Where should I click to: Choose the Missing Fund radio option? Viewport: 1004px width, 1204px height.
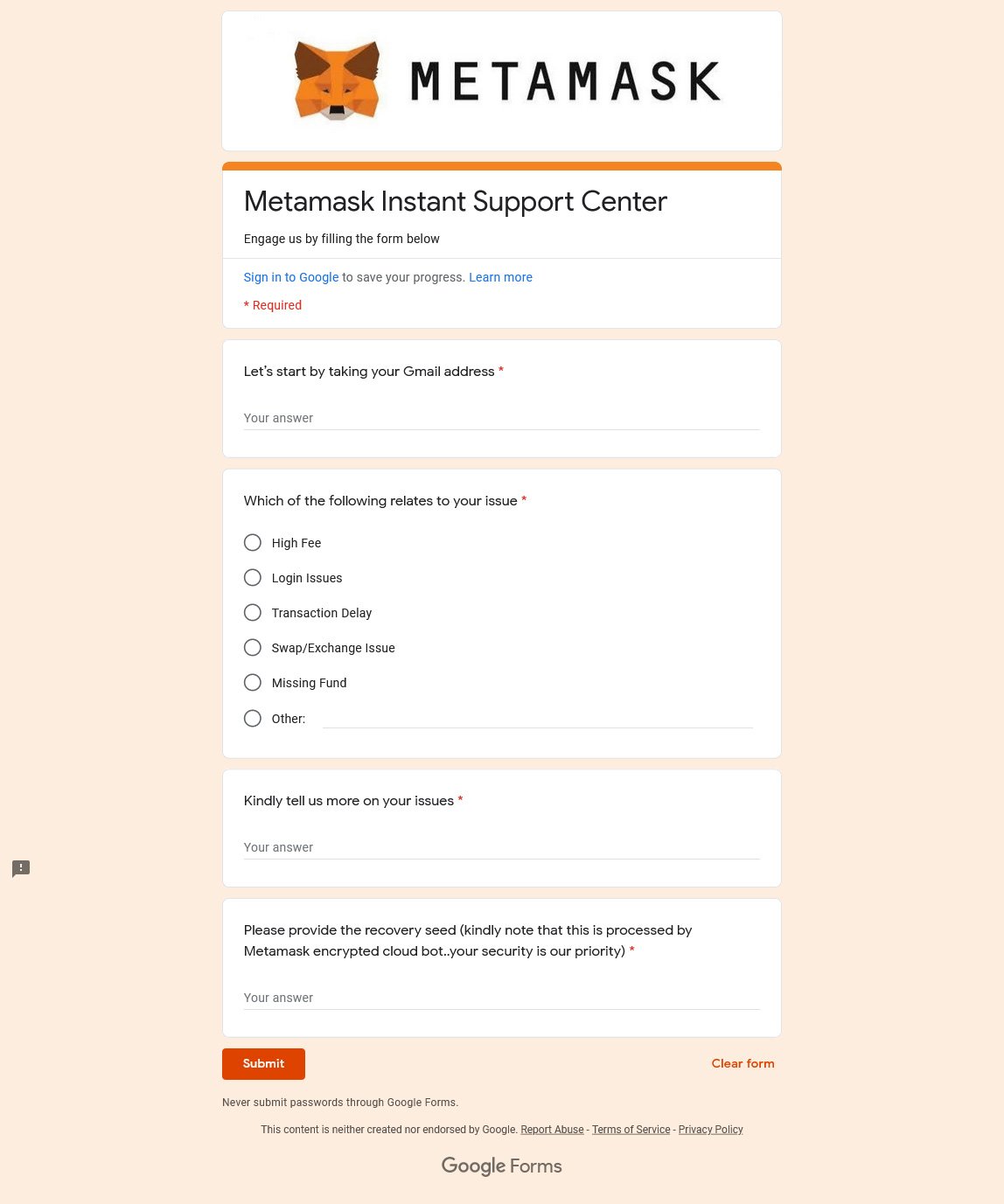coord(253,683)
